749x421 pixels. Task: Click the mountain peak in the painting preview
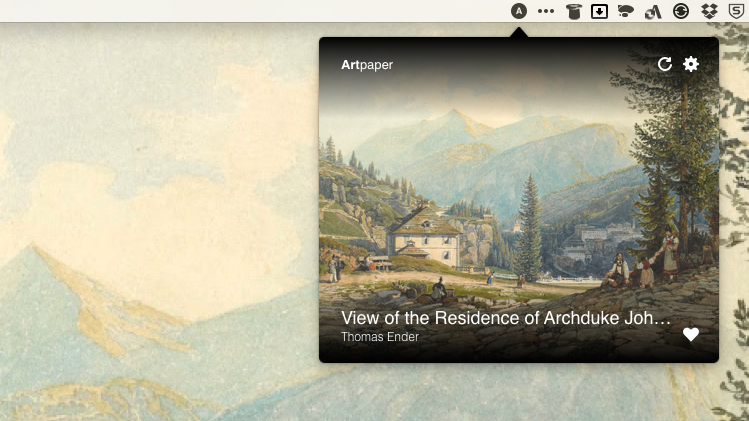[x=453, y=117]
